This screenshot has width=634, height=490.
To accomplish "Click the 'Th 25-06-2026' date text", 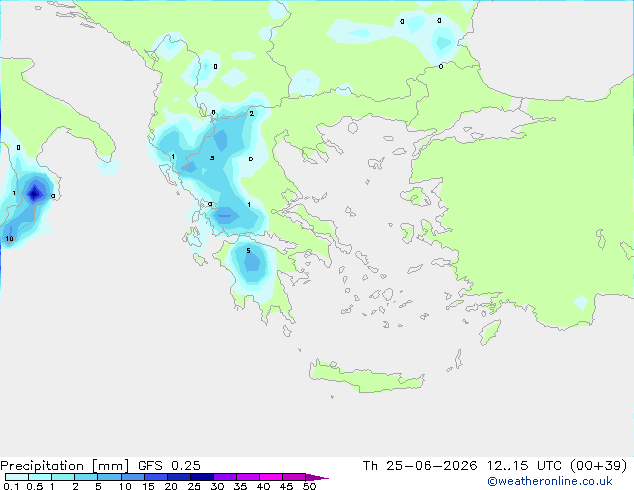I will click(x=420, y=466).
